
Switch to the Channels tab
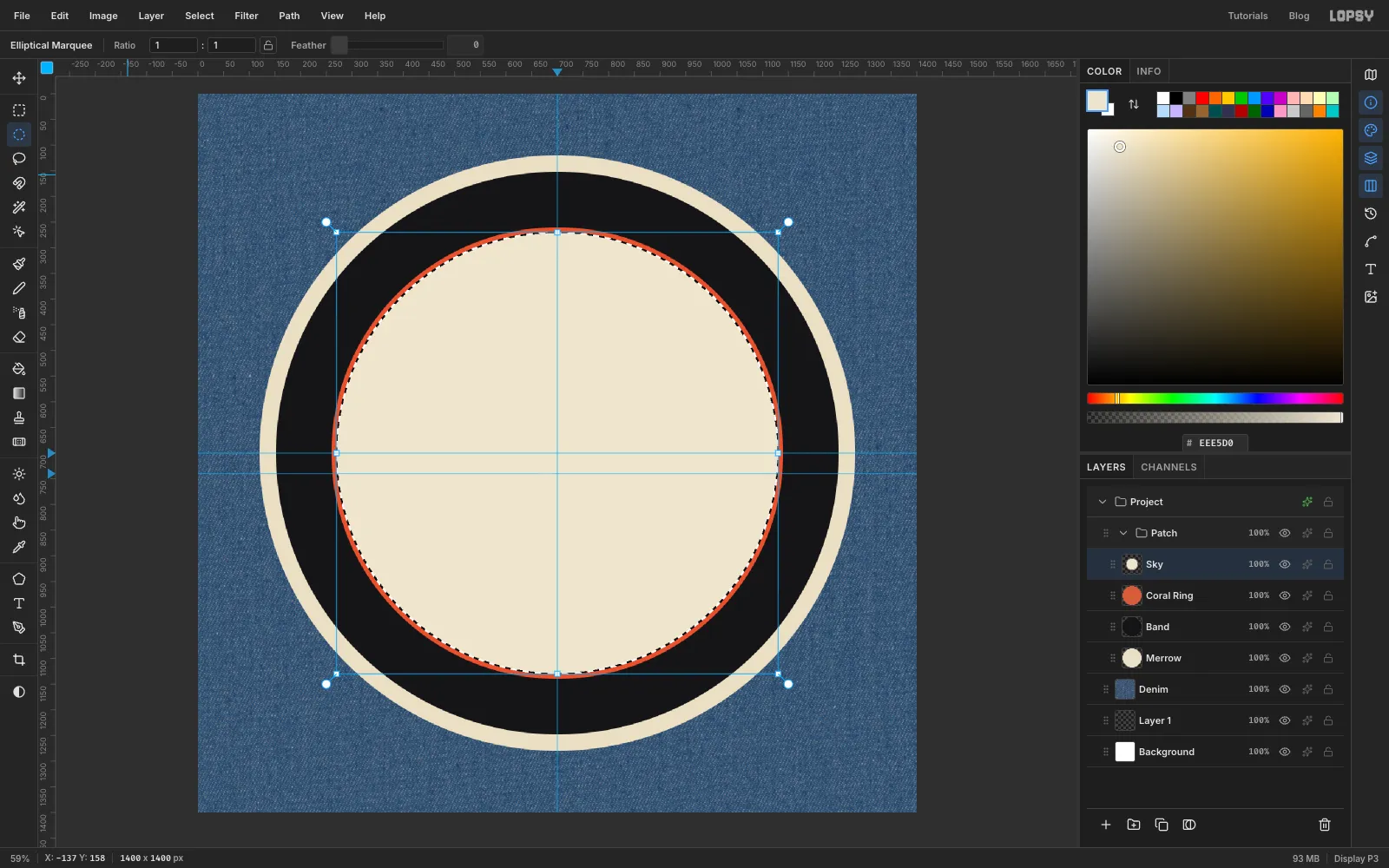1168,467
